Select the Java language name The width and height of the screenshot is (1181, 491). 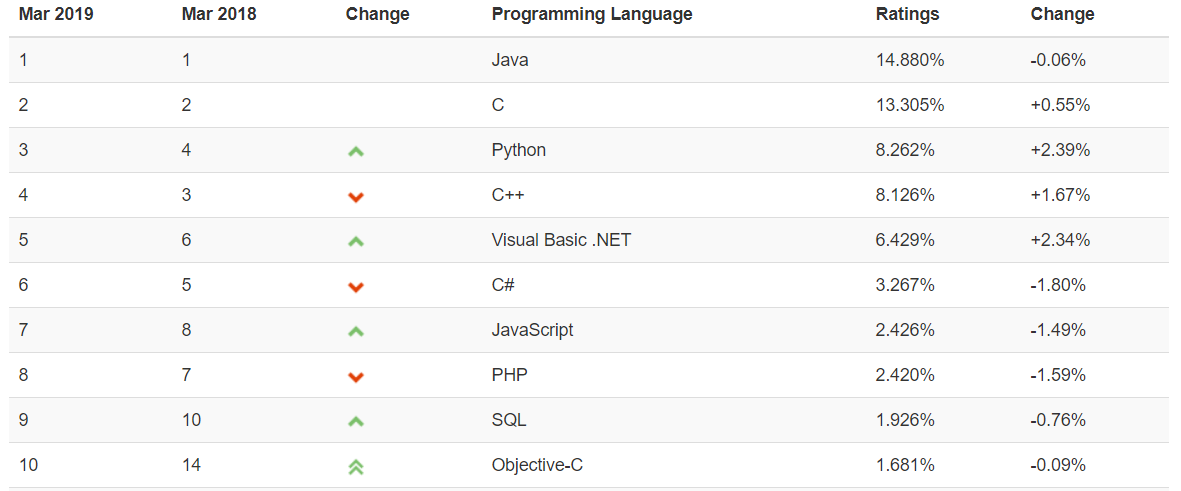click(510, 60)
